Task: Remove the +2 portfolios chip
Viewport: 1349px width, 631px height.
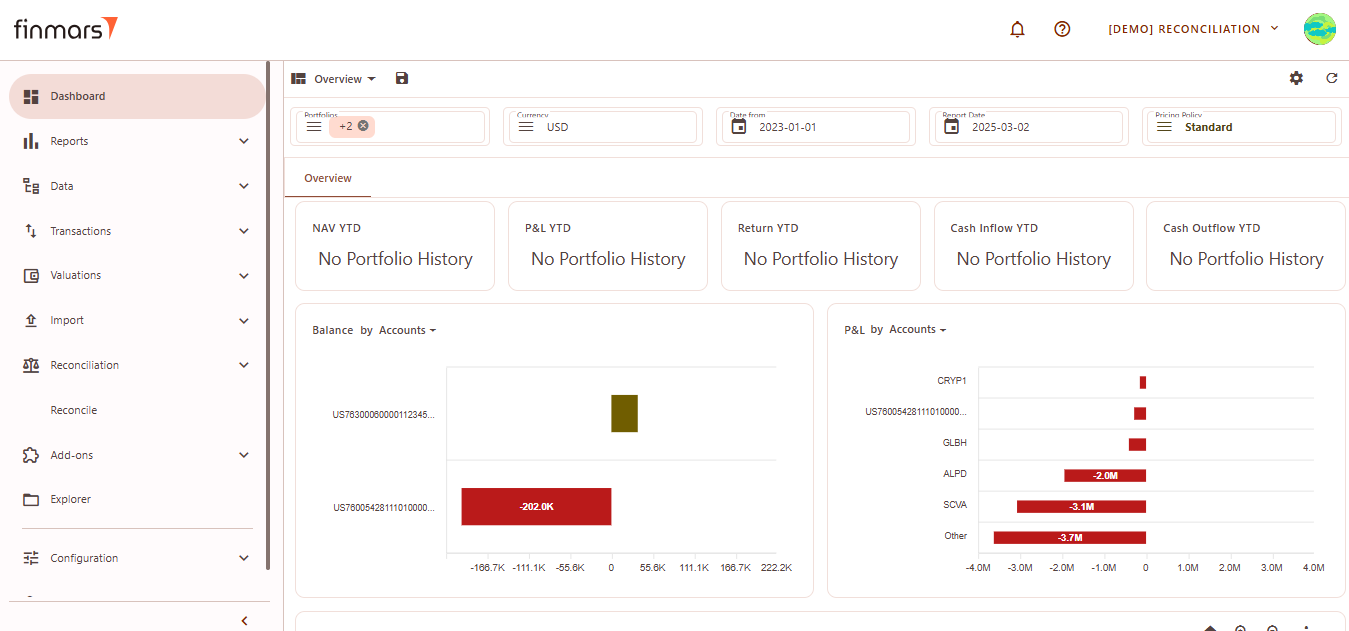Action: pos(363,126)
